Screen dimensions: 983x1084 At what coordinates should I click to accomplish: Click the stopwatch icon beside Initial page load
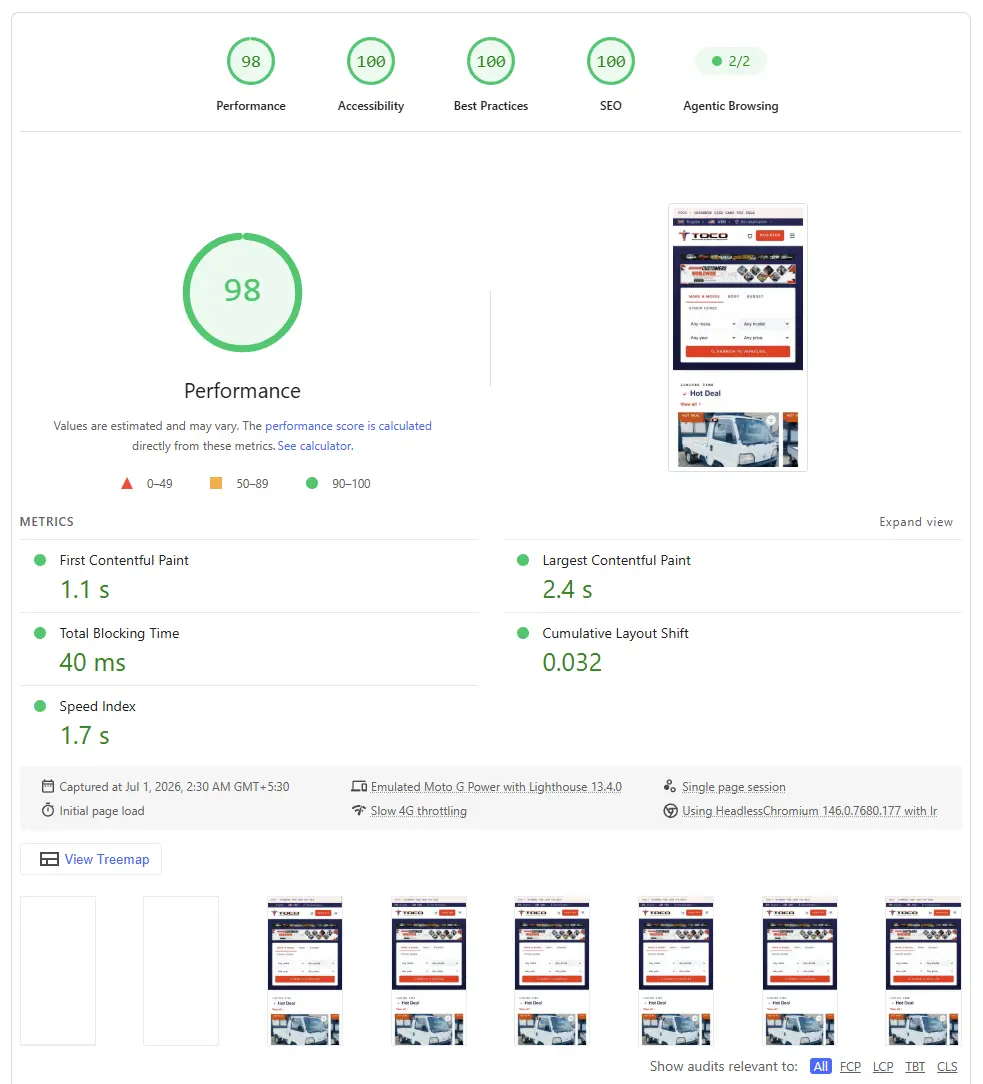(48, 810)
